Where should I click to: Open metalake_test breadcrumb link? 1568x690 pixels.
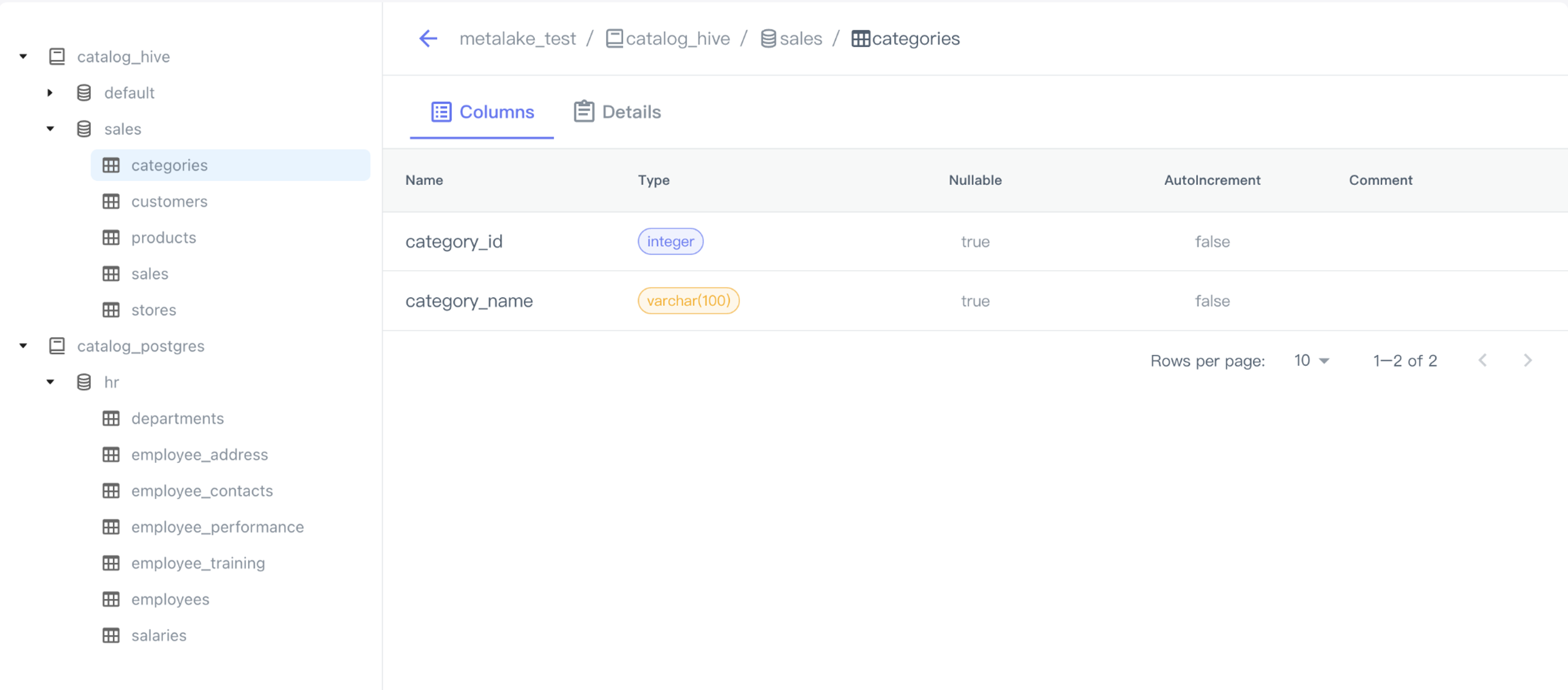517,39
